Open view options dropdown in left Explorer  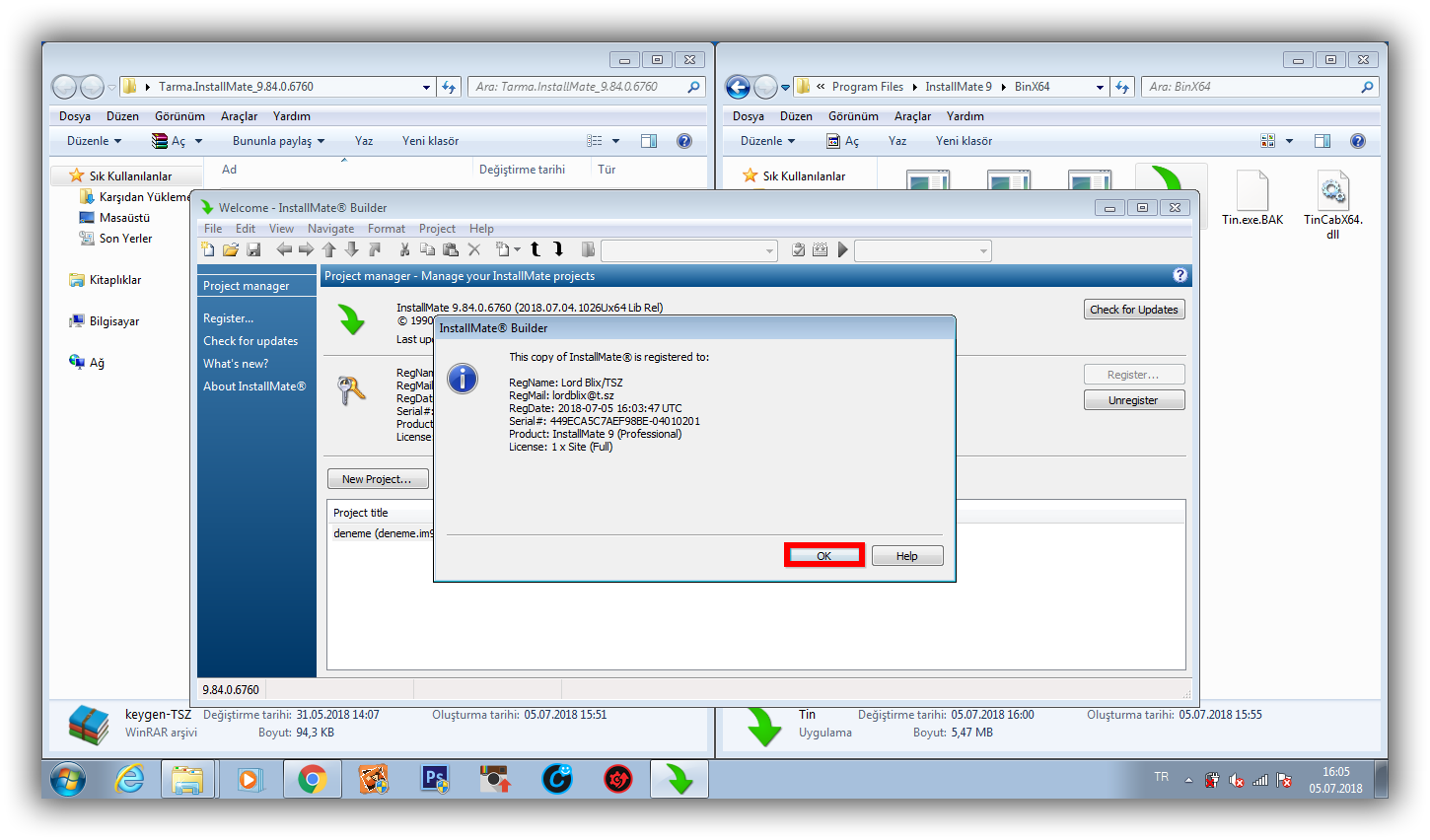pos(615,141)
